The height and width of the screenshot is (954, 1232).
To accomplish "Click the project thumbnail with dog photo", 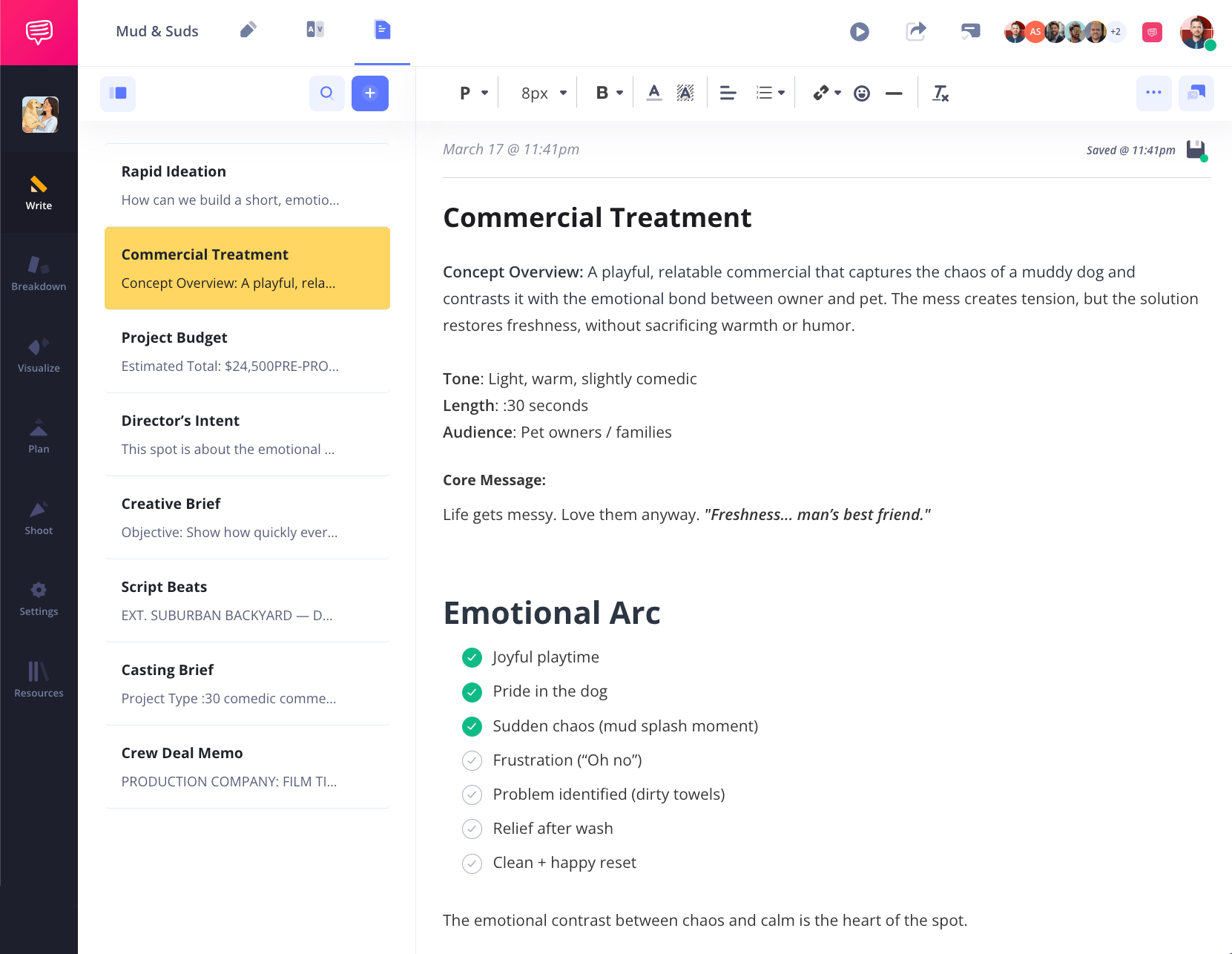I will tap(40, 115).
